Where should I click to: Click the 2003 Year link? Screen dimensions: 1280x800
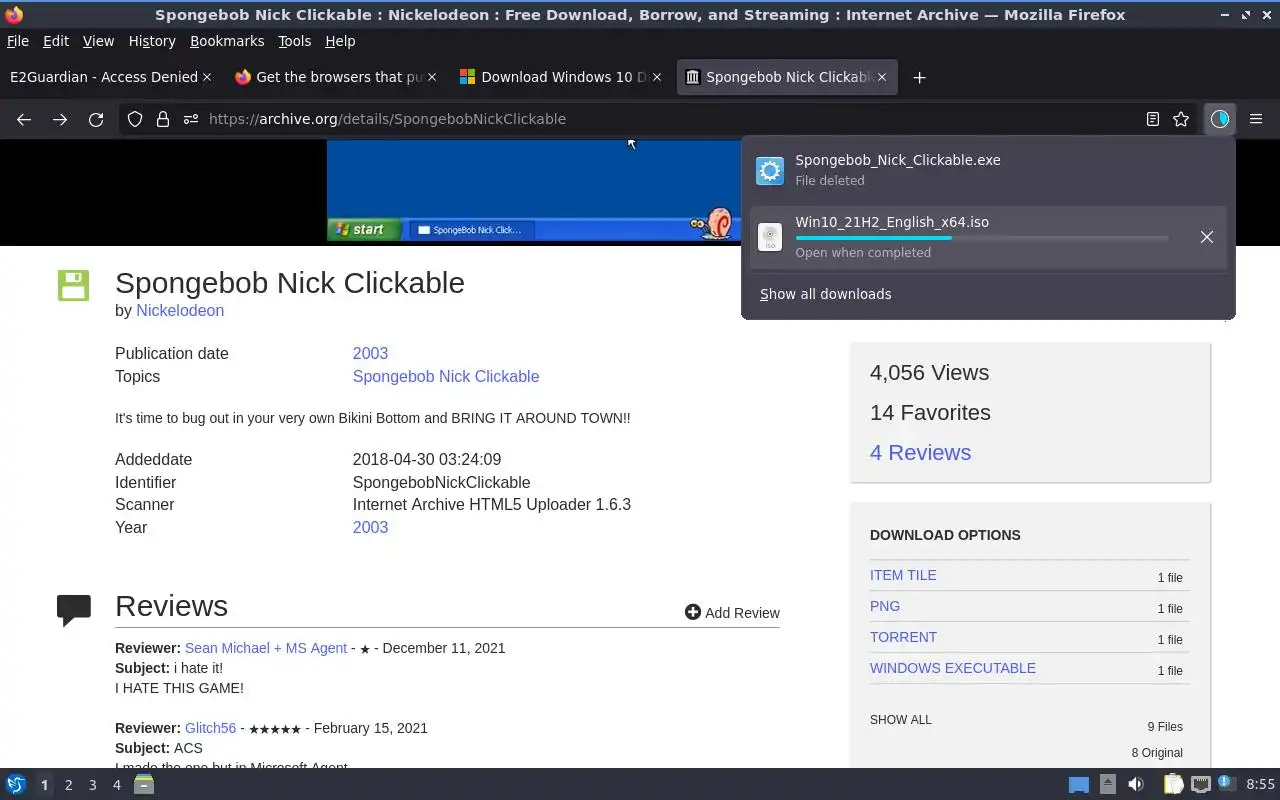point(370,527)
